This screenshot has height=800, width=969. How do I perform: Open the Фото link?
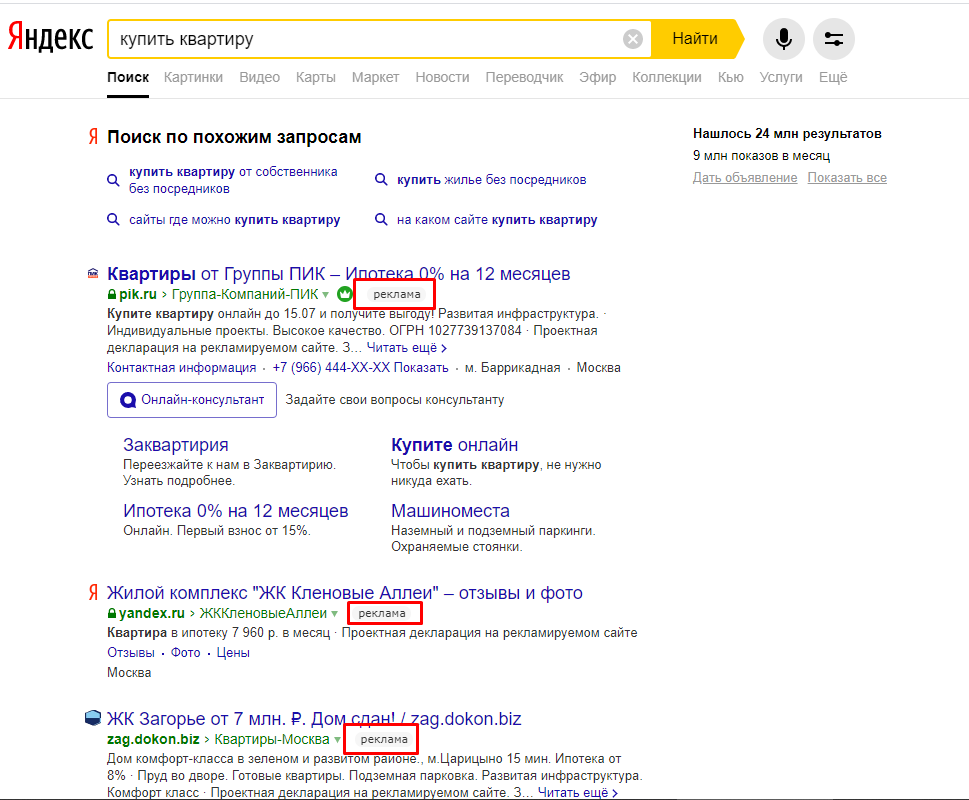tap(185, 652)
